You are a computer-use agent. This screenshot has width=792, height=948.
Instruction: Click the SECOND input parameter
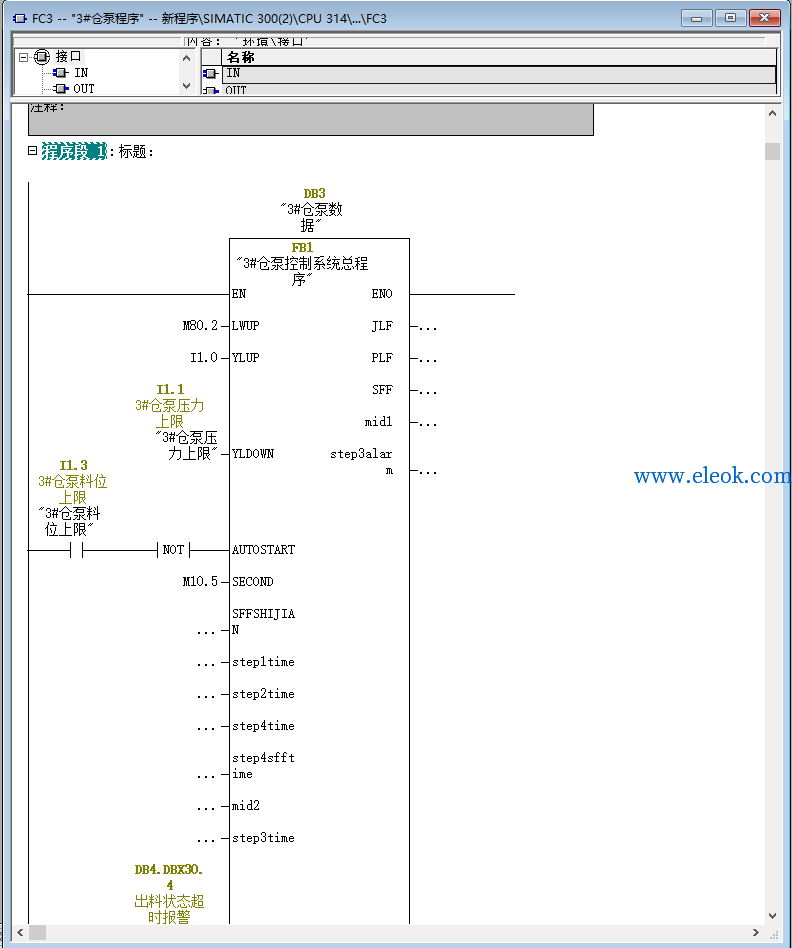[x=253, y=582]
